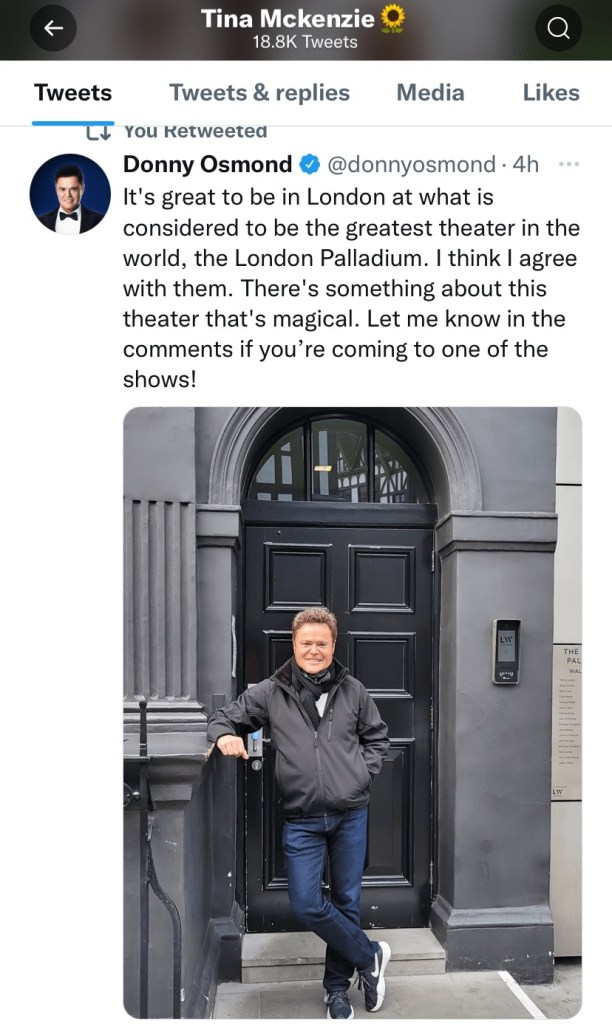Image resolution: width=612 pixels, height=1024 pixels.
Task: Click the 18.8K Tweets count
Action: pos(305,42)
